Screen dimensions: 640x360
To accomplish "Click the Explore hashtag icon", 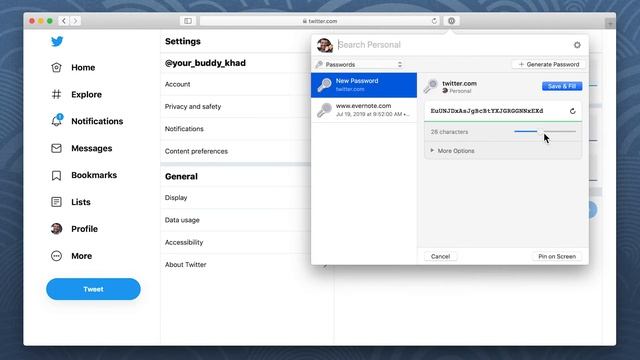I will (x=56, y=94).
